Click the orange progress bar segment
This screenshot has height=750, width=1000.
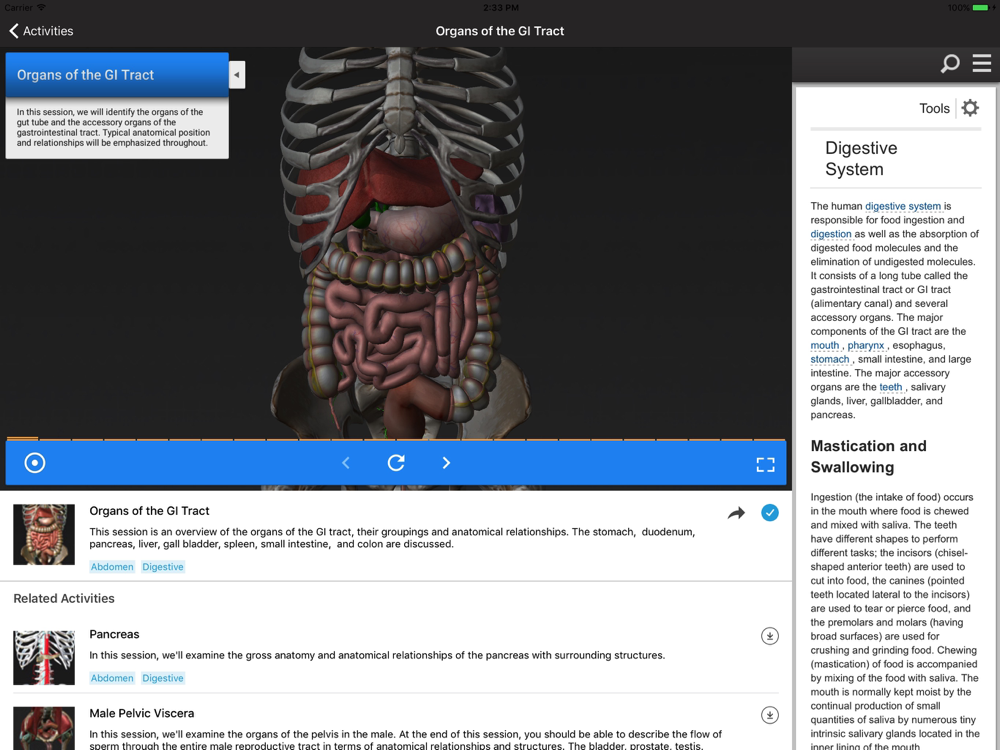point(22,438)
